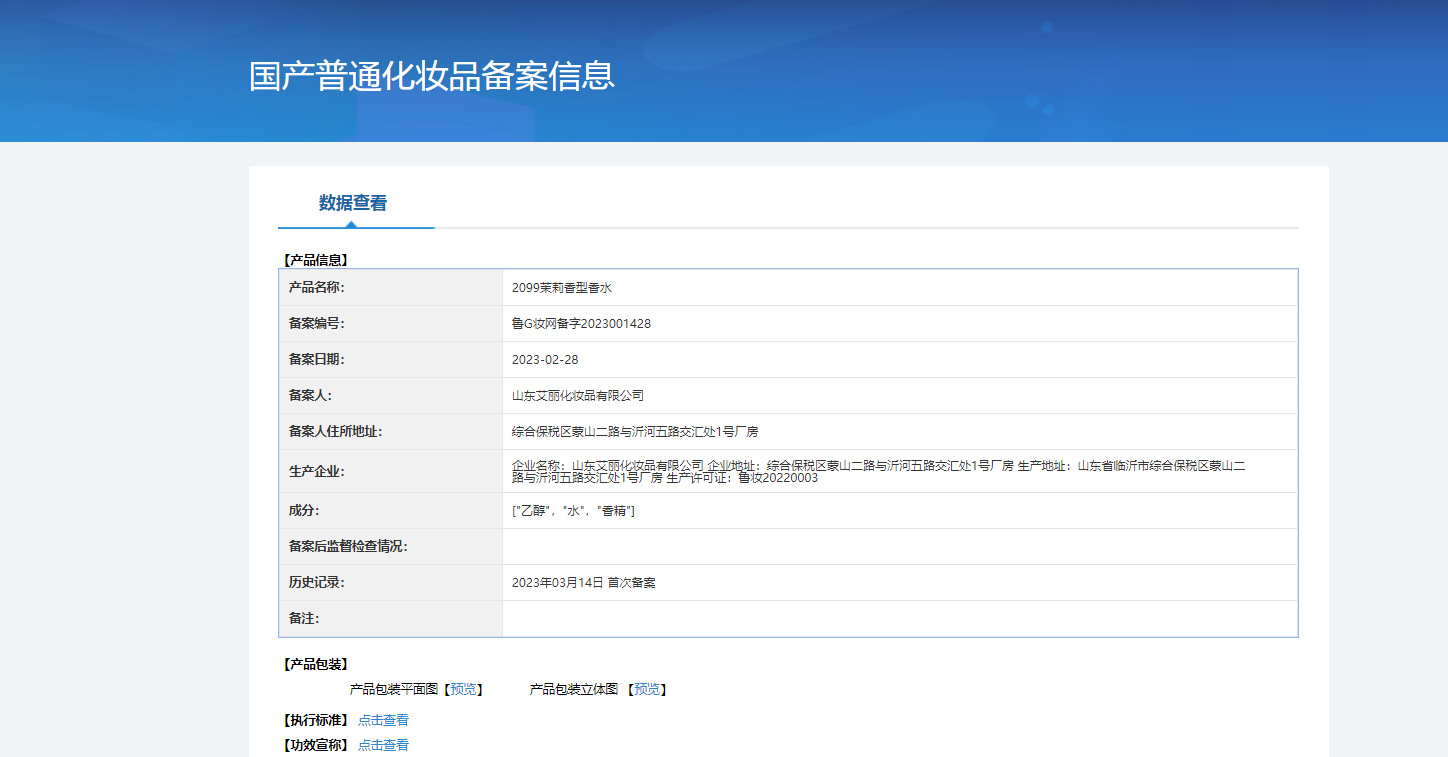Click product name value 2099茉莉香型香水
This screenshot has height=757, width=1448.
(x=561, y=288)
